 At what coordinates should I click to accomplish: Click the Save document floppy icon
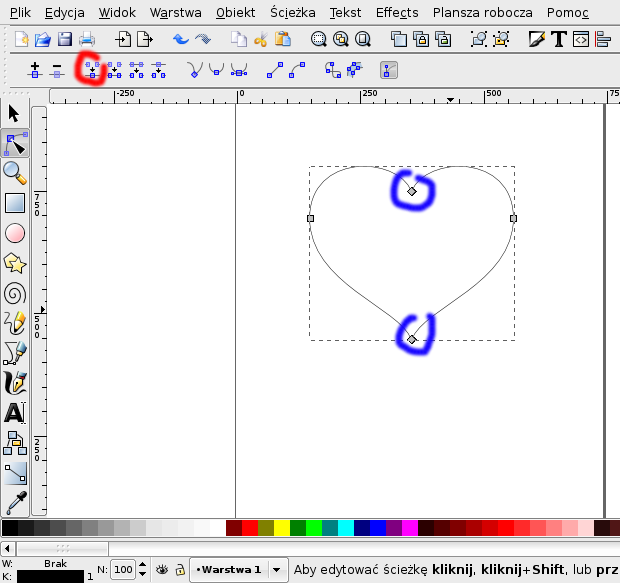[65, 40]
